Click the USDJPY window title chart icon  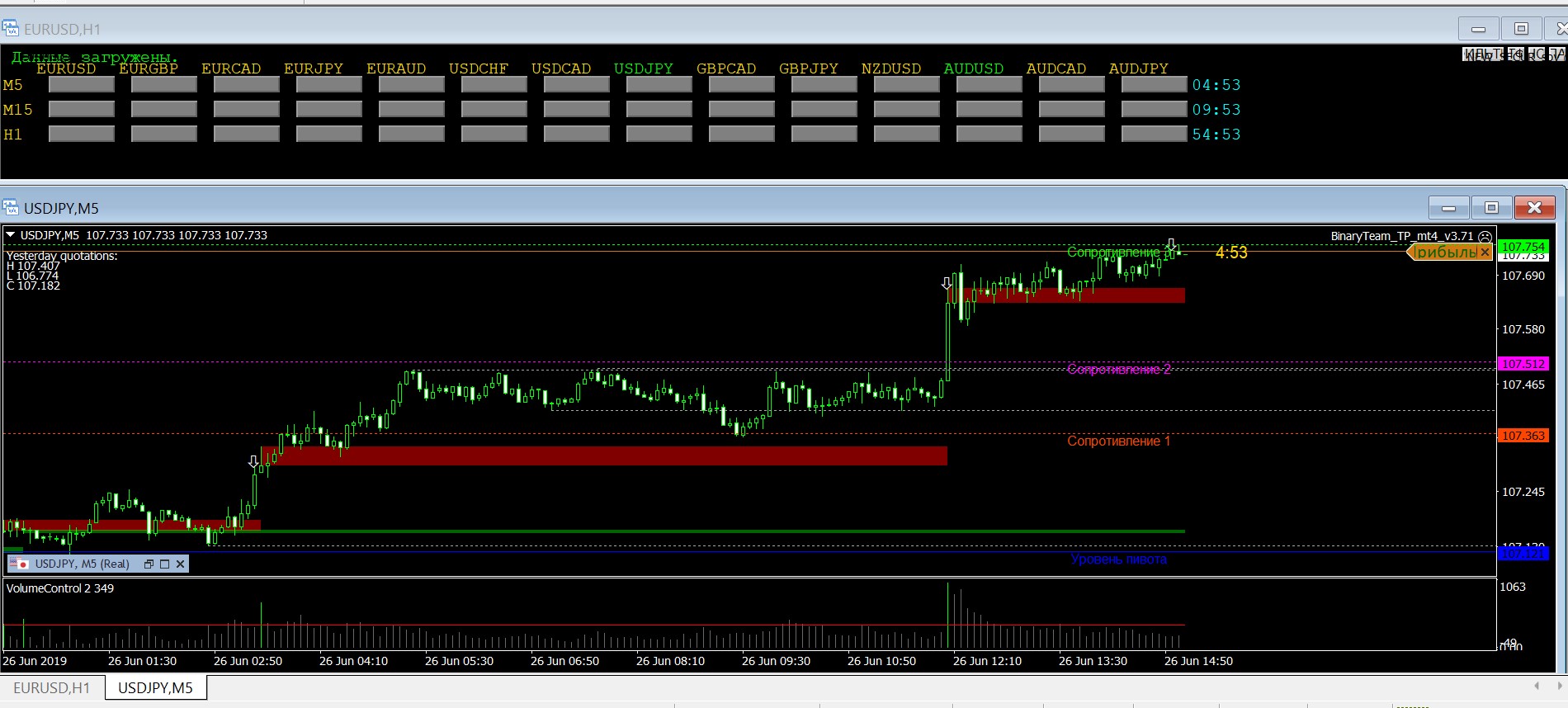11,207
